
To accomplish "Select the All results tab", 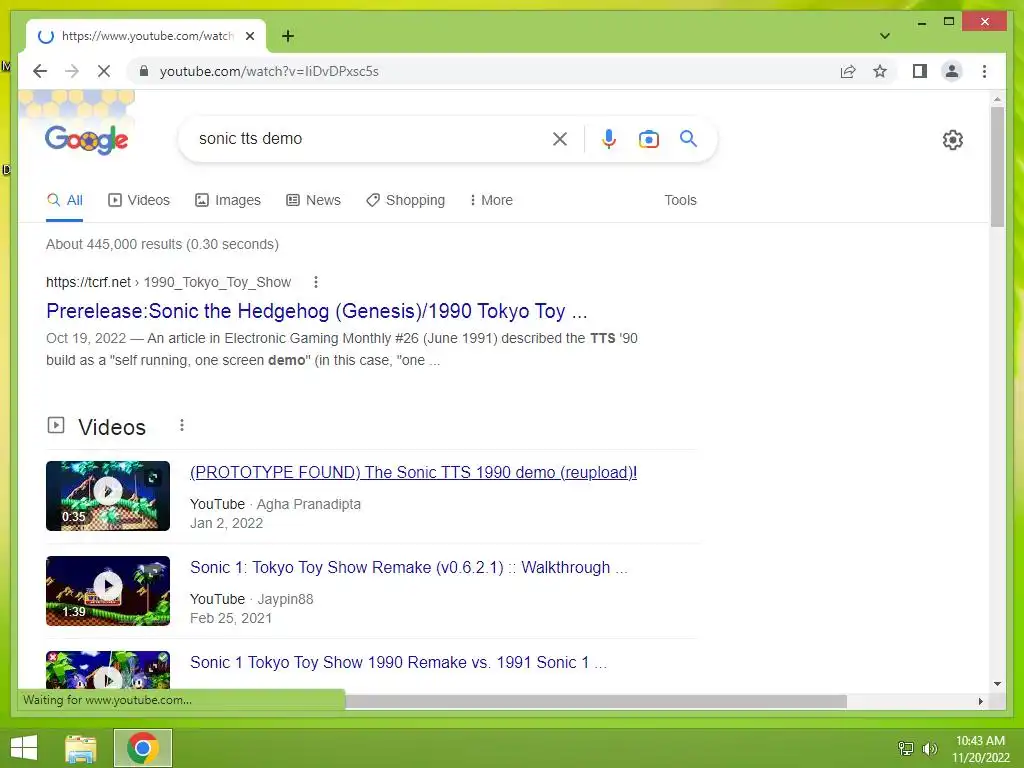I will point(65,200).
